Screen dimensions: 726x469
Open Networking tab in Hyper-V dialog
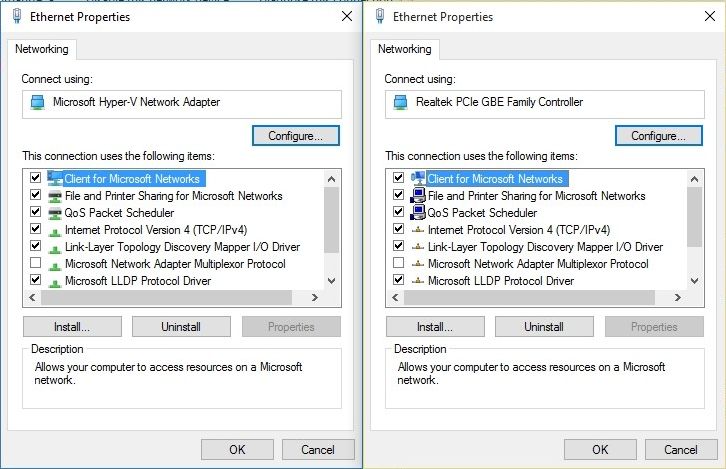tap(42, 49)
